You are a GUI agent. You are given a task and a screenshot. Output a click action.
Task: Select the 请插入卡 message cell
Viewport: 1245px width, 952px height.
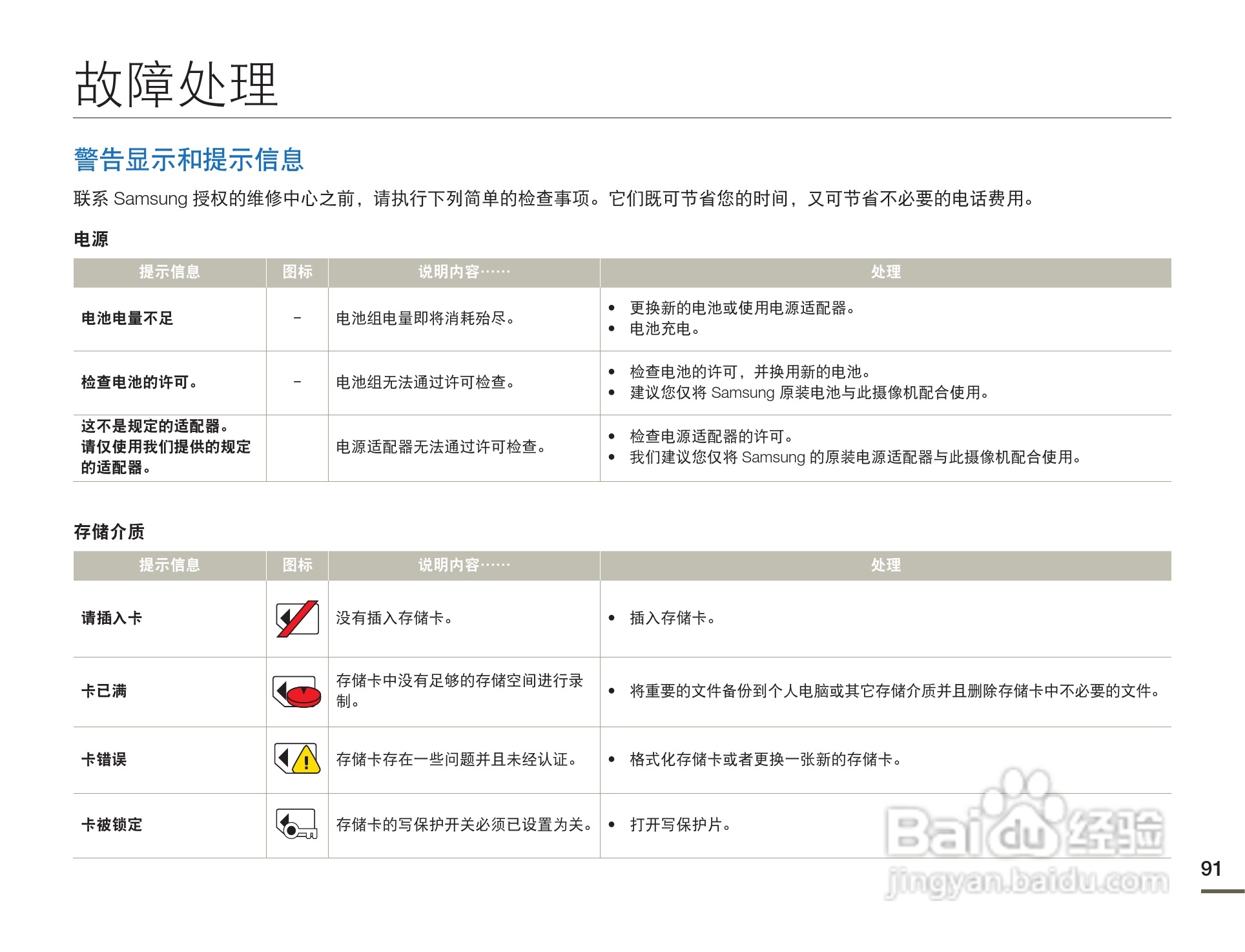[112, 618]
